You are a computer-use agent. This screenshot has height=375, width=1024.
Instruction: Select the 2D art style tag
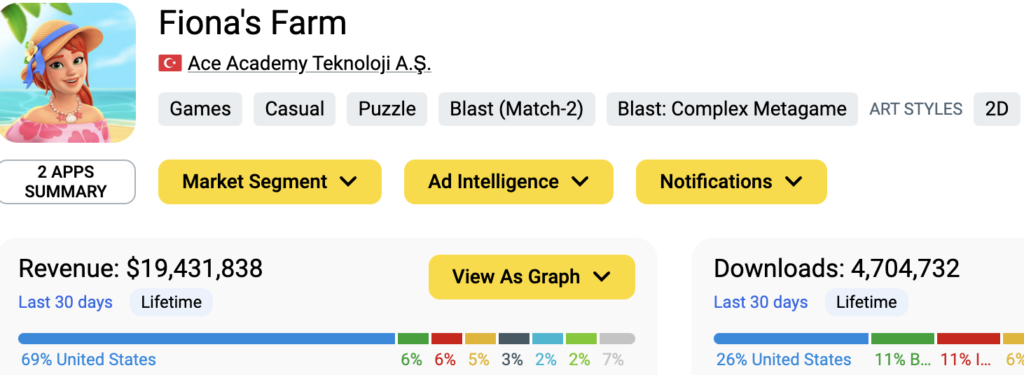997,108
